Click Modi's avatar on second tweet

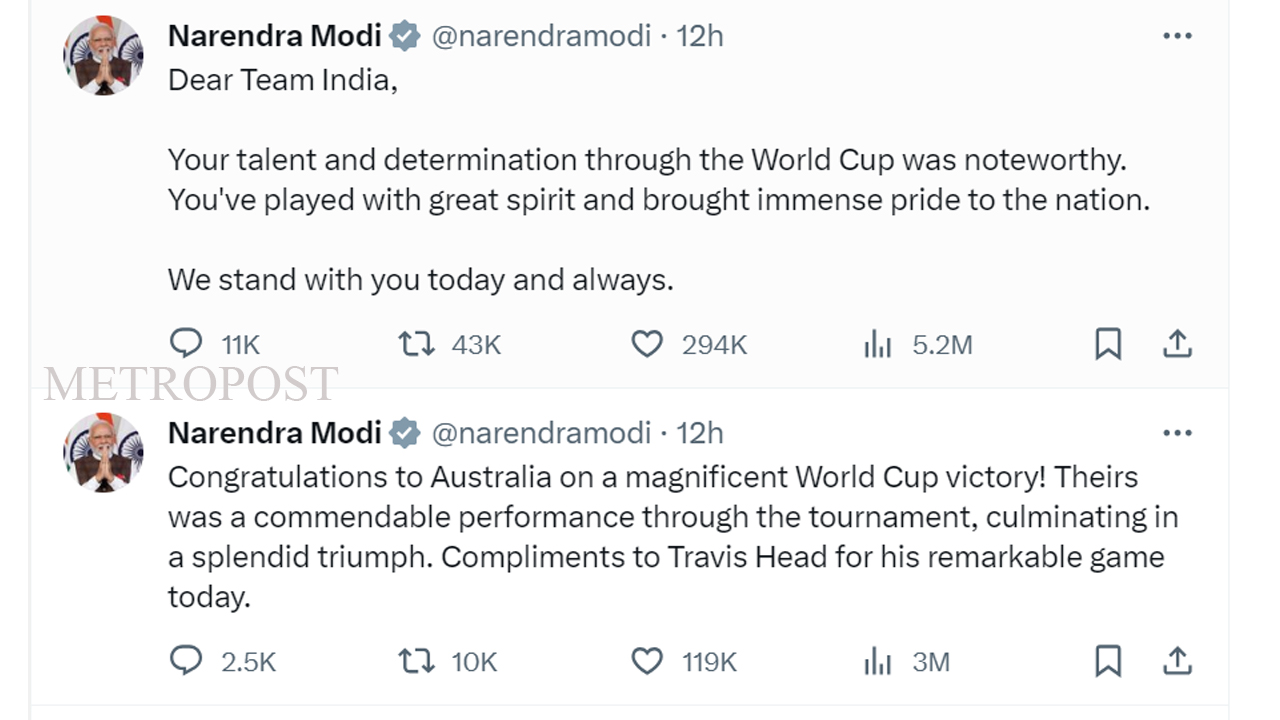pyautogui.click(x=103, y=452)
